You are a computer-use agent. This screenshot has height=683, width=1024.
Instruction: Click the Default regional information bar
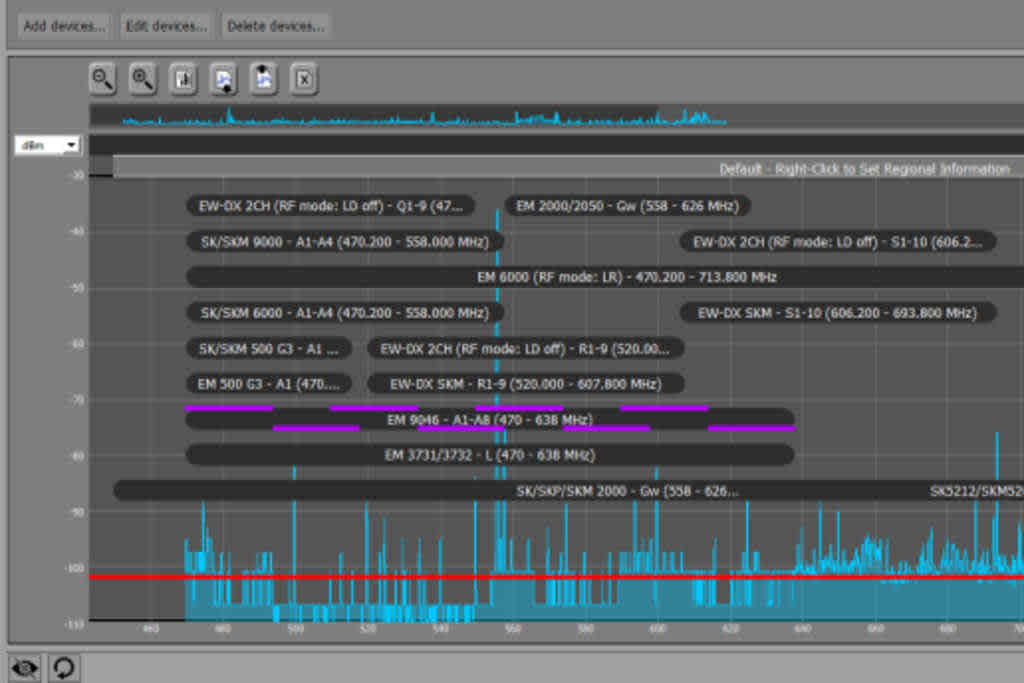coord(568,168)
